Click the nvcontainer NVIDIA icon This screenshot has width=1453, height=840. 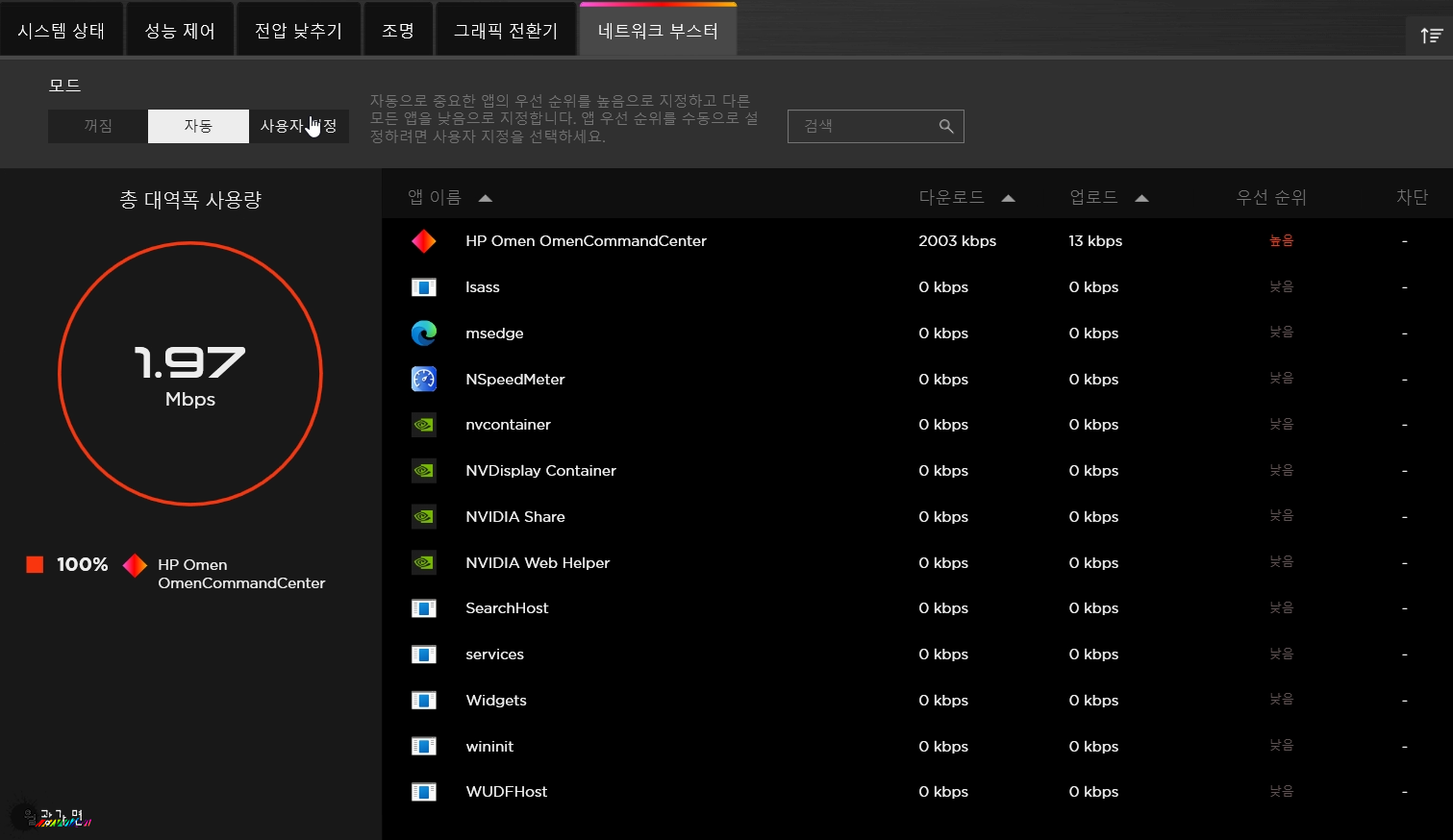(x=423, y=425)
